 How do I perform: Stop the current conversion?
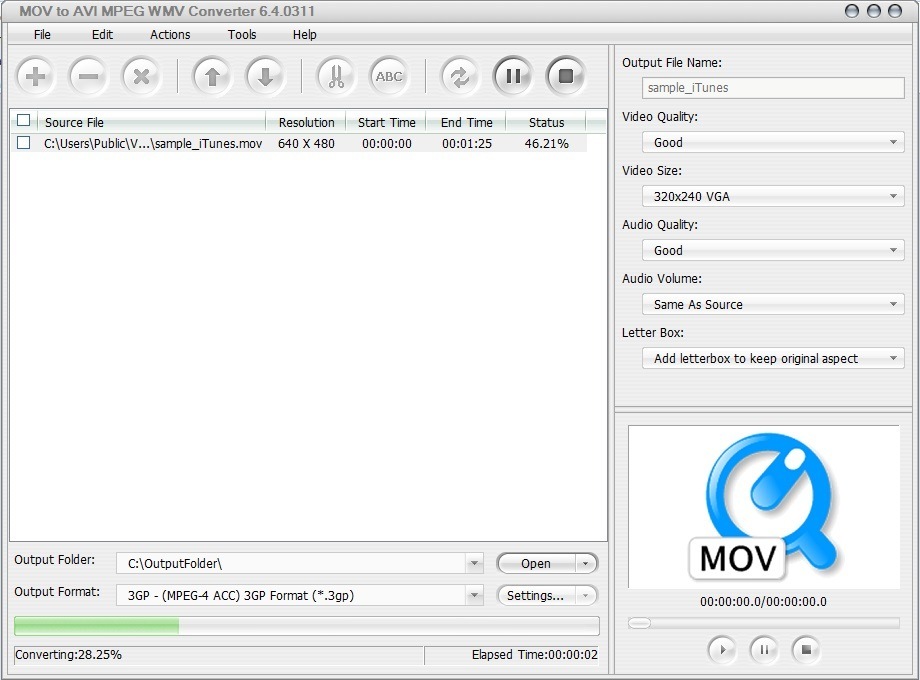tap(566, 75)
